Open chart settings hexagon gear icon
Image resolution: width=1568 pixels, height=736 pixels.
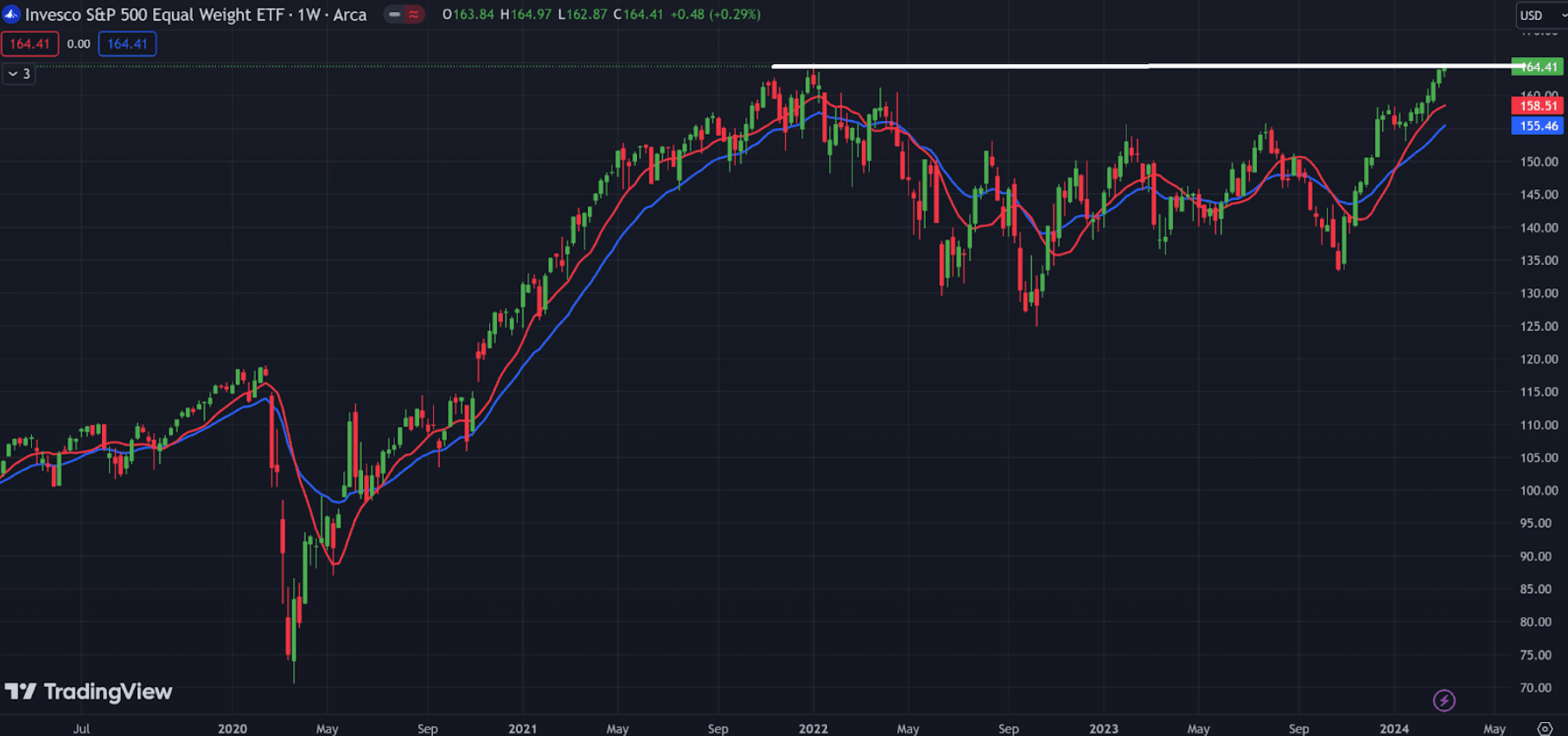coord(1545,728)
